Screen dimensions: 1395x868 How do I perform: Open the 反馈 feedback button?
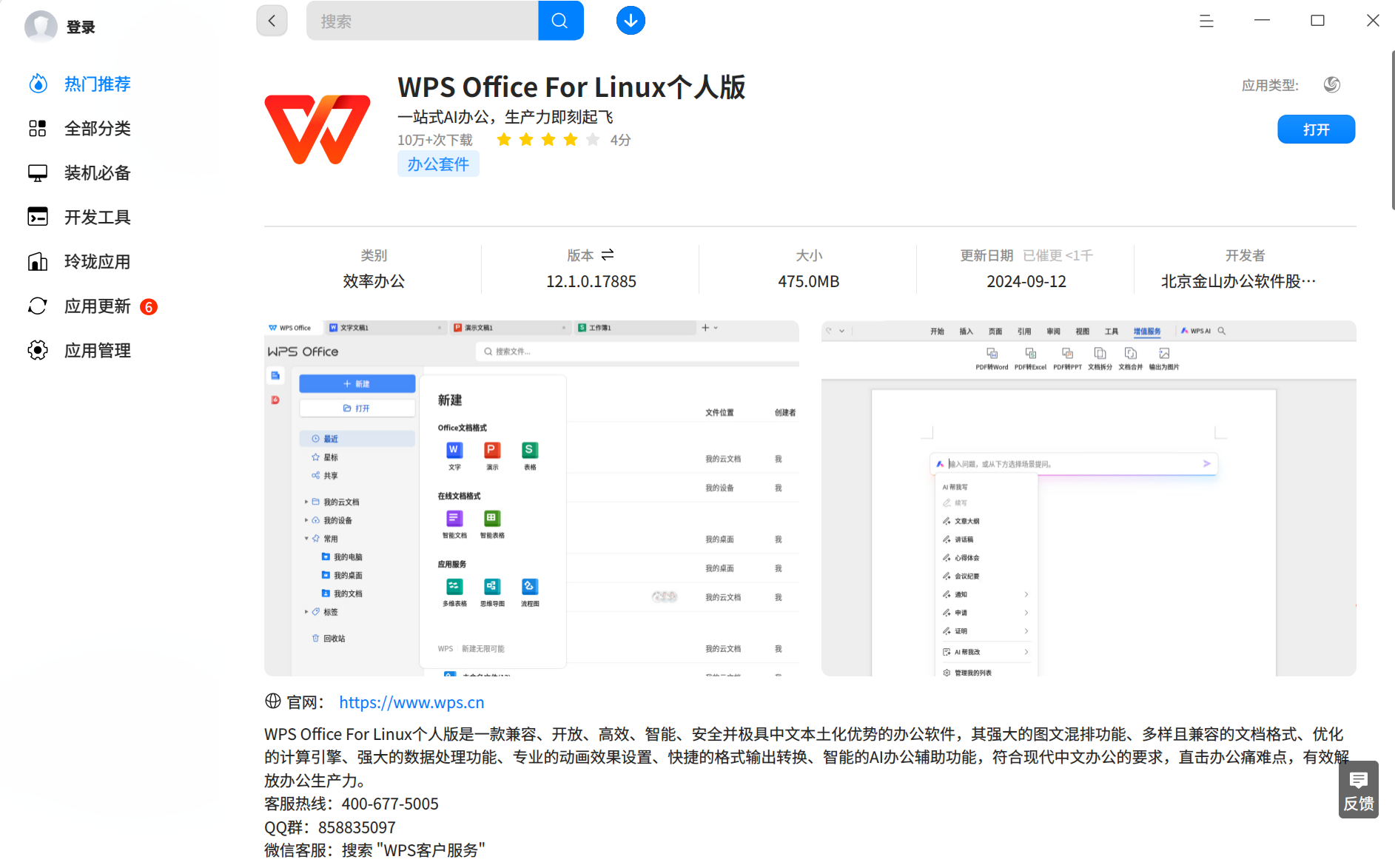(1358, 790)
